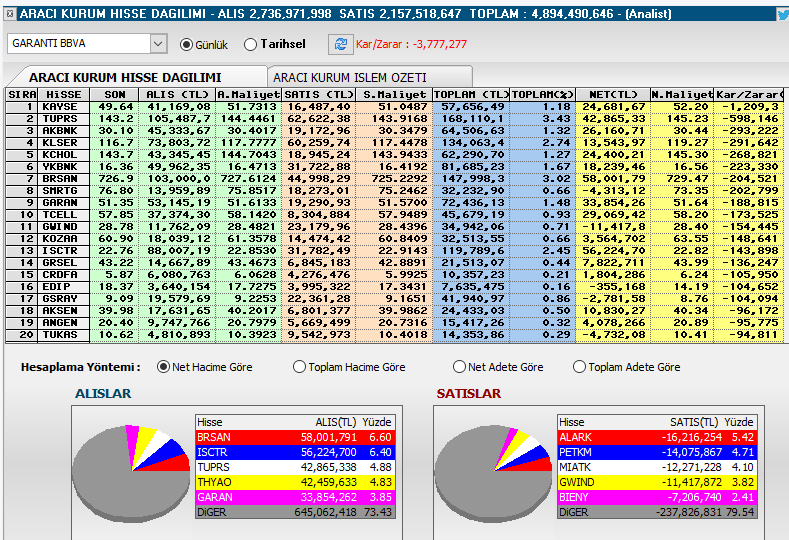The height and width of the screenshot is (540, 789).
Task: Sort by the NET(TL) column header
Action: click(613, 95)
